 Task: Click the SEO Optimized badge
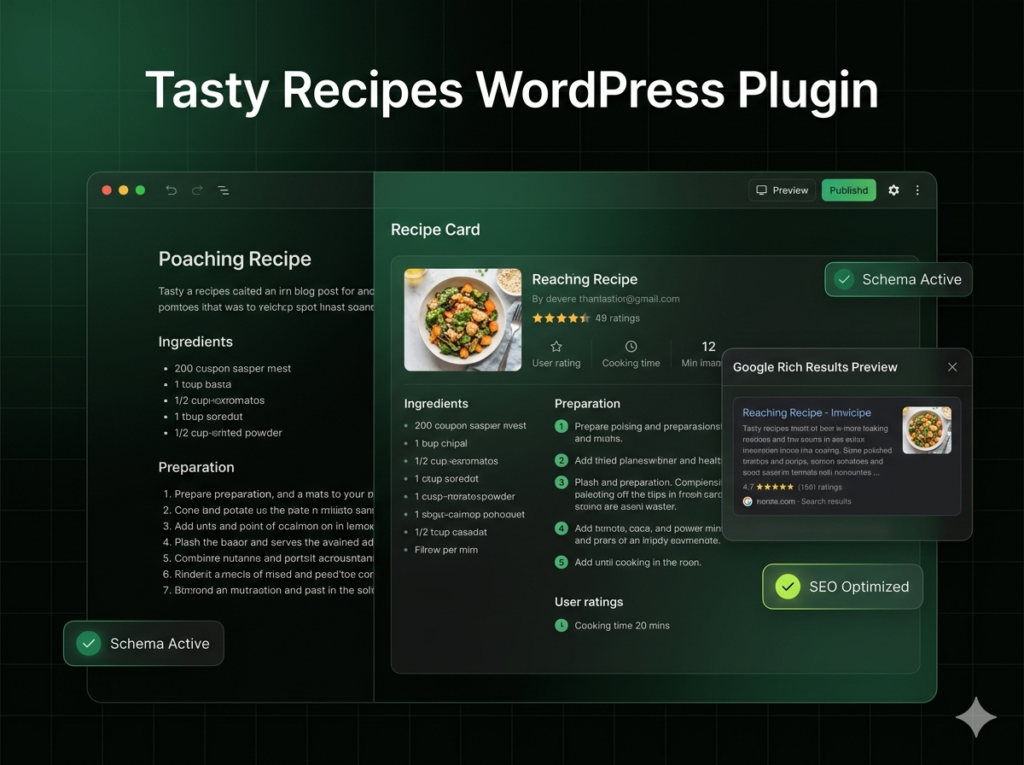[x=842, y=587]
